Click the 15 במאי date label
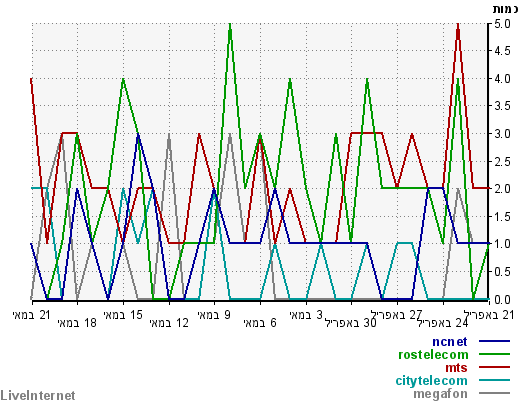Screen dimensions: 520x405 [x=123, y=315]
